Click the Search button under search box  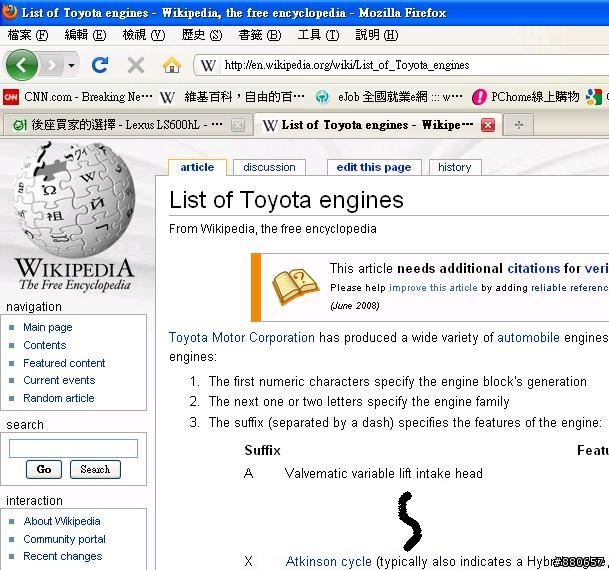[95, 469]
